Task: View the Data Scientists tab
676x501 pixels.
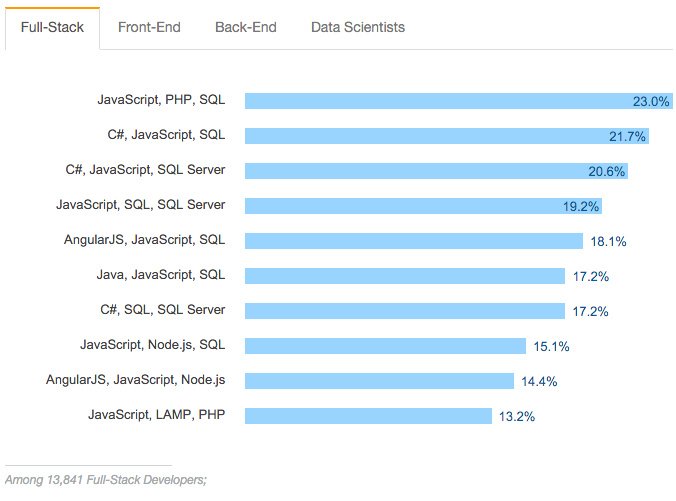Action: click(x=358, y=27)
